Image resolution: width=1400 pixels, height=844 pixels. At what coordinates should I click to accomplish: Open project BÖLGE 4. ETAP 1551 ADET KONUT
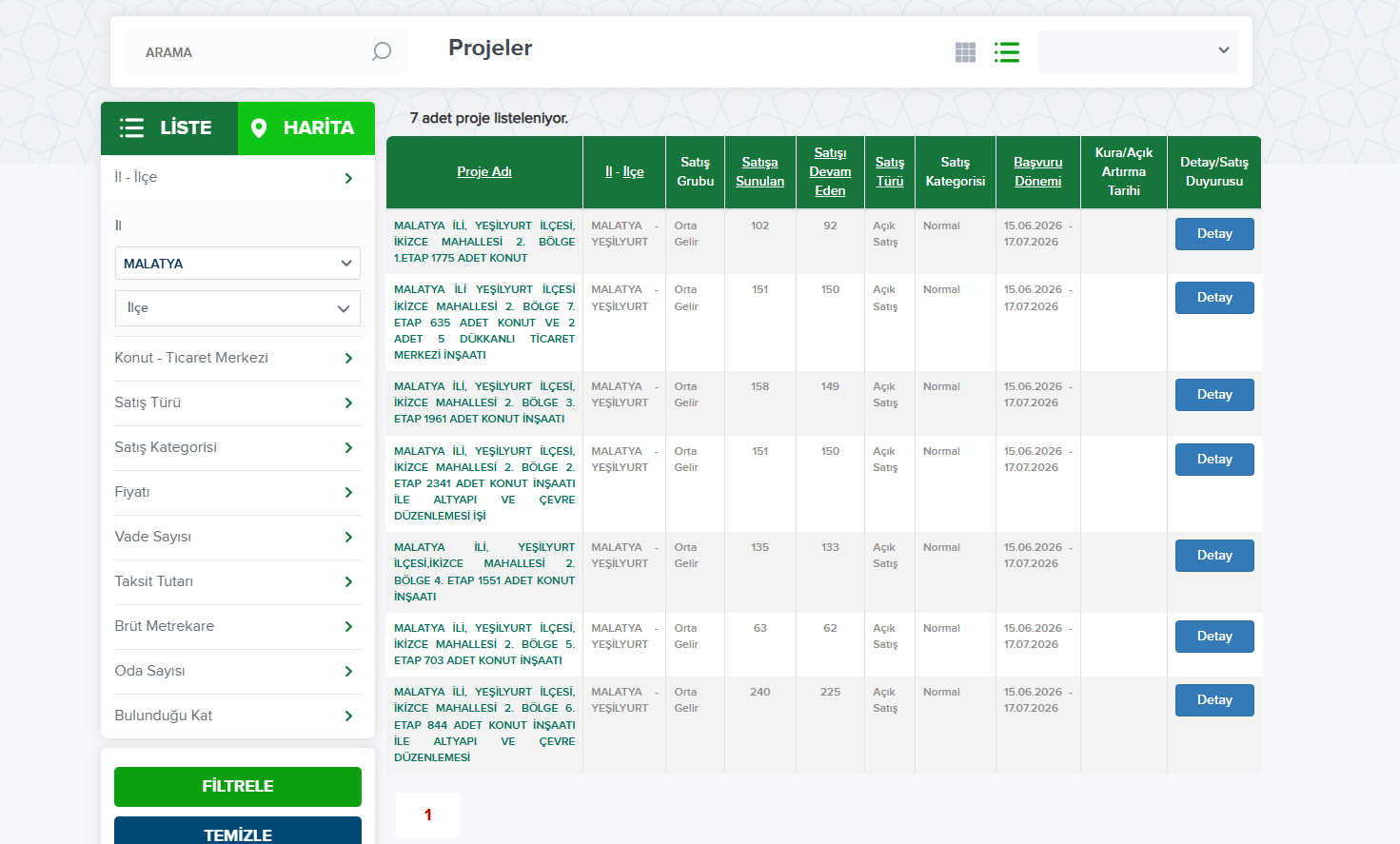pos(484,572)
